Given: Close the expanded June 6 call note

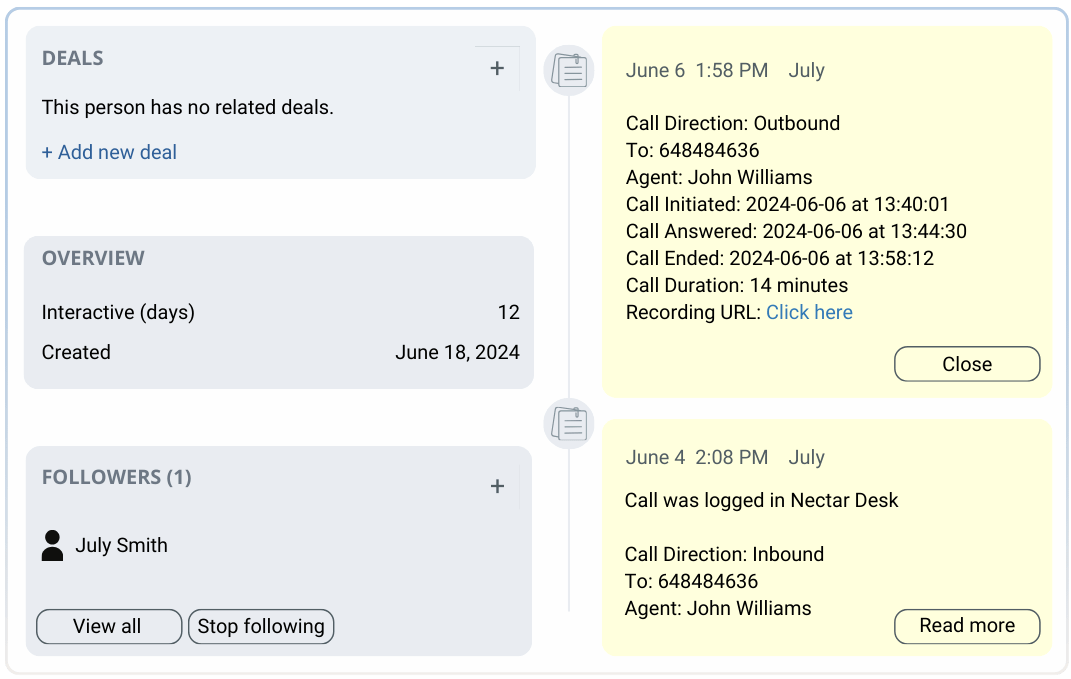Looking at the screenshot, I should [x=967, y=364].
